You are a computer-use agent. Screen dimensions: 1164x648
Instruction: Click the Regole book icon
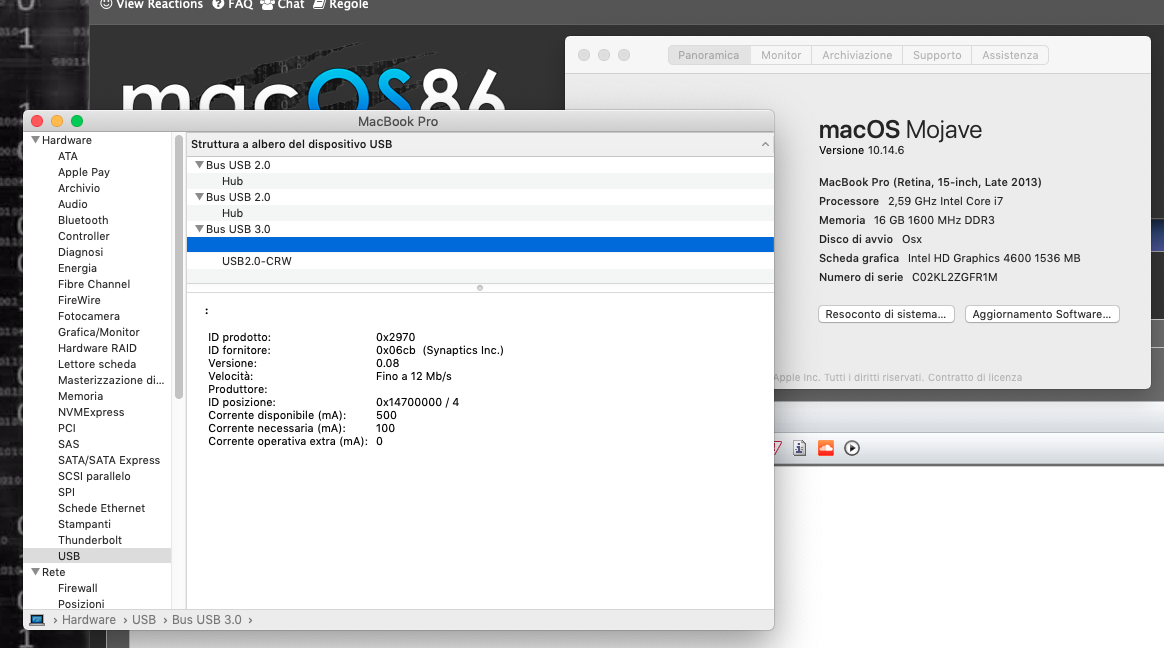click(x=319, y=4)
